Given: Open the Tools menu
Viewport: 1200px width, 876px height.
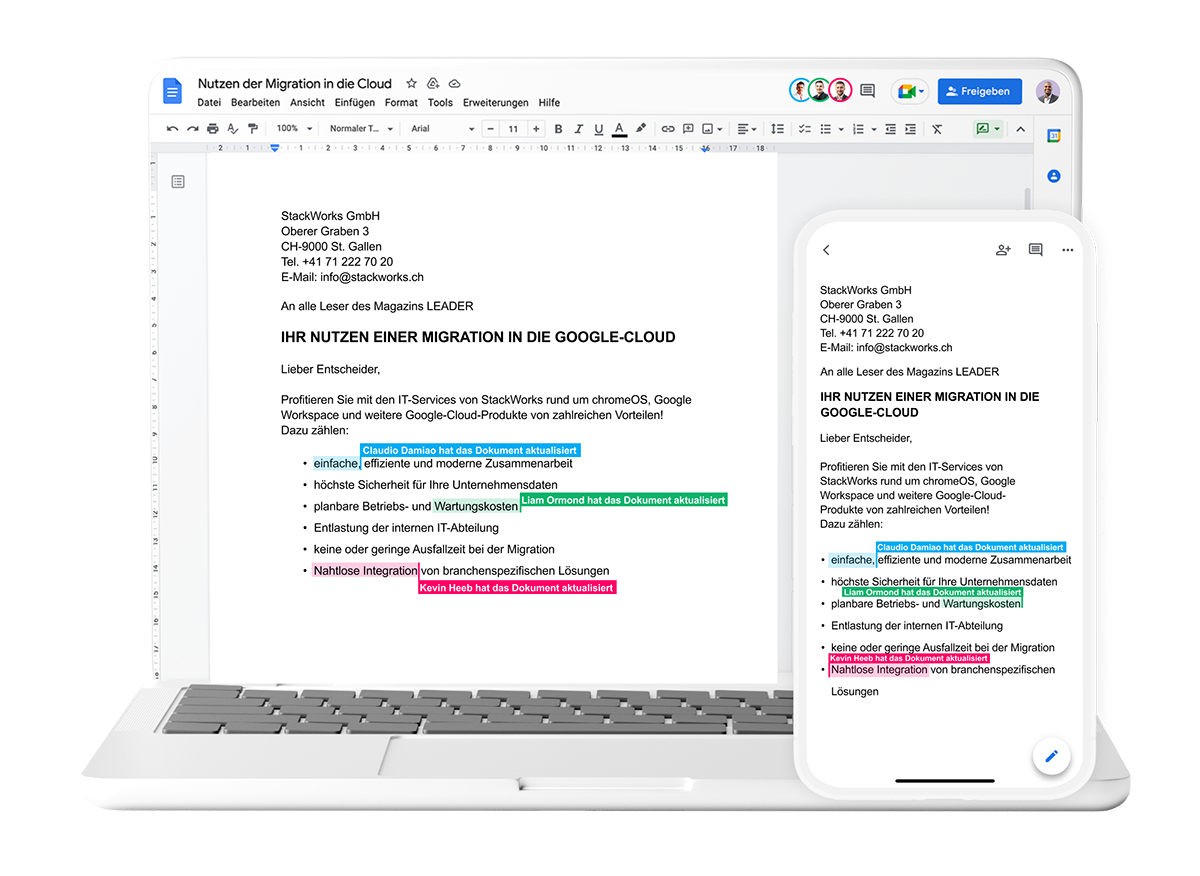Looking at the screenshot, I should click(x=440, y=103).
